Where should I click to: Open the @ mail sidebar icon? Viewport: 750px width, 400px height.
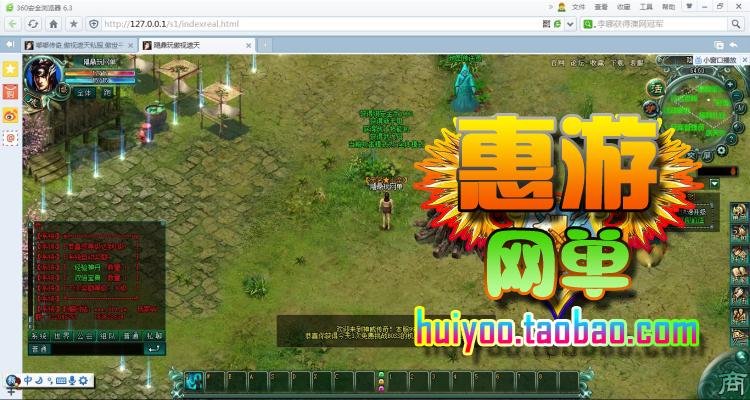coord(11,138)
